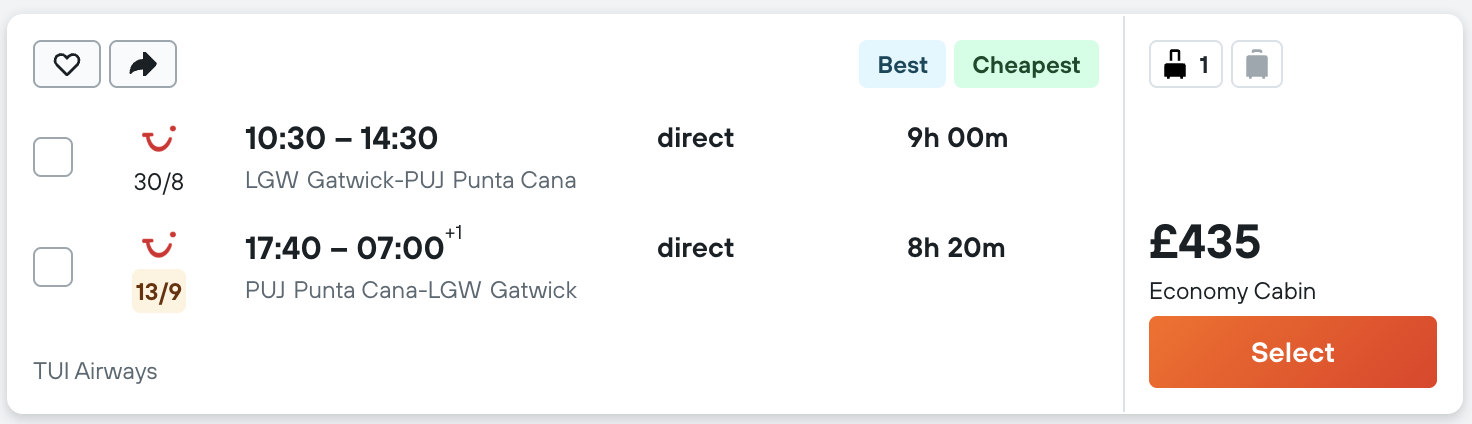The width and height of the screenshot is (1472, 424).
Task: Click TUI logo on return flight
Action: (x=159, y=246)
